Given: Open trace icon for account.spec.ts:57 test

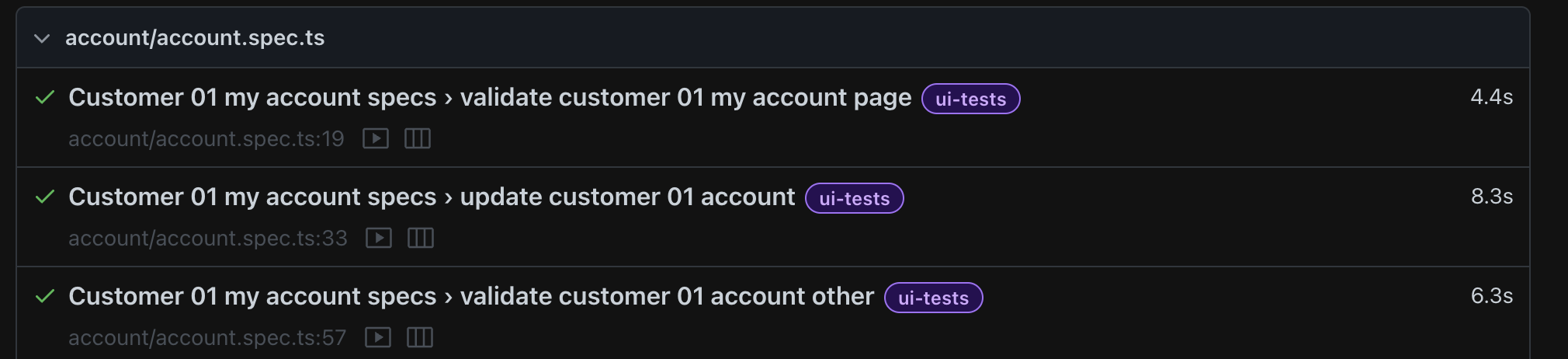Looking at the screenshot, I should pos(420,338).
